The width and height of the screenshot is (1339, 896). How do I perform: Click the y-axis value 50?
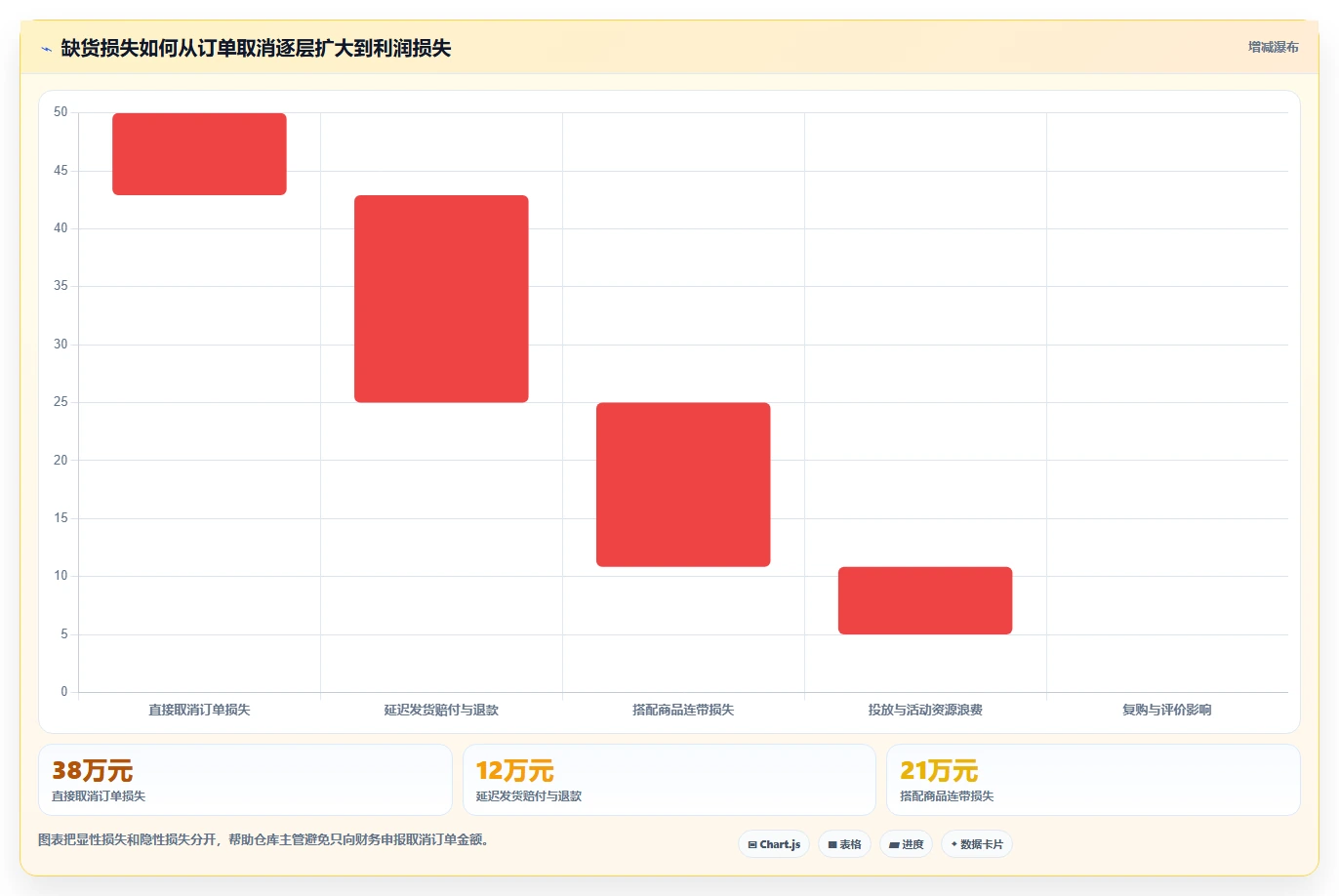tap(61, 112)
